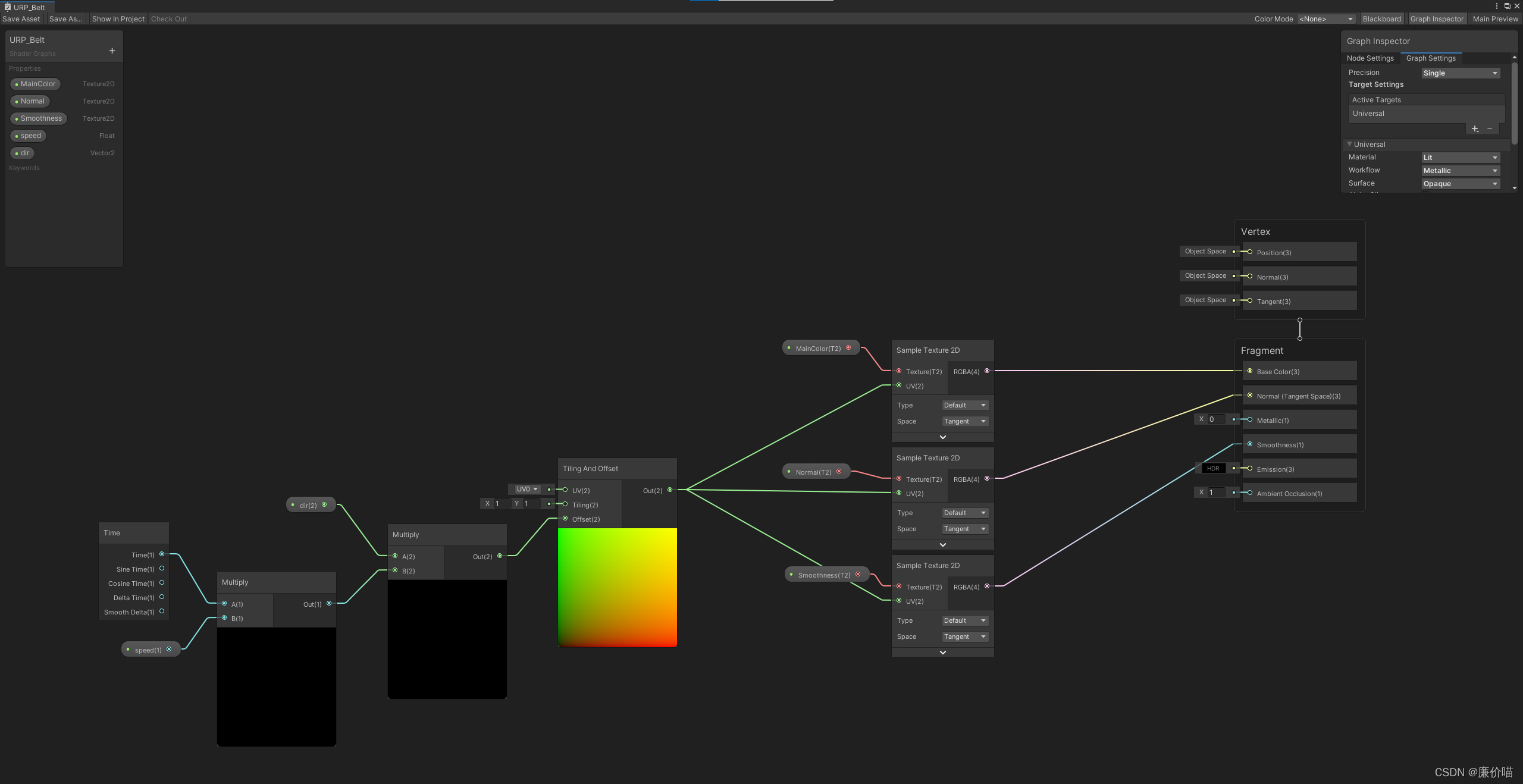1523x784 pixels.
Task: Click the Base Color(3) input port
Action: 1250,371
